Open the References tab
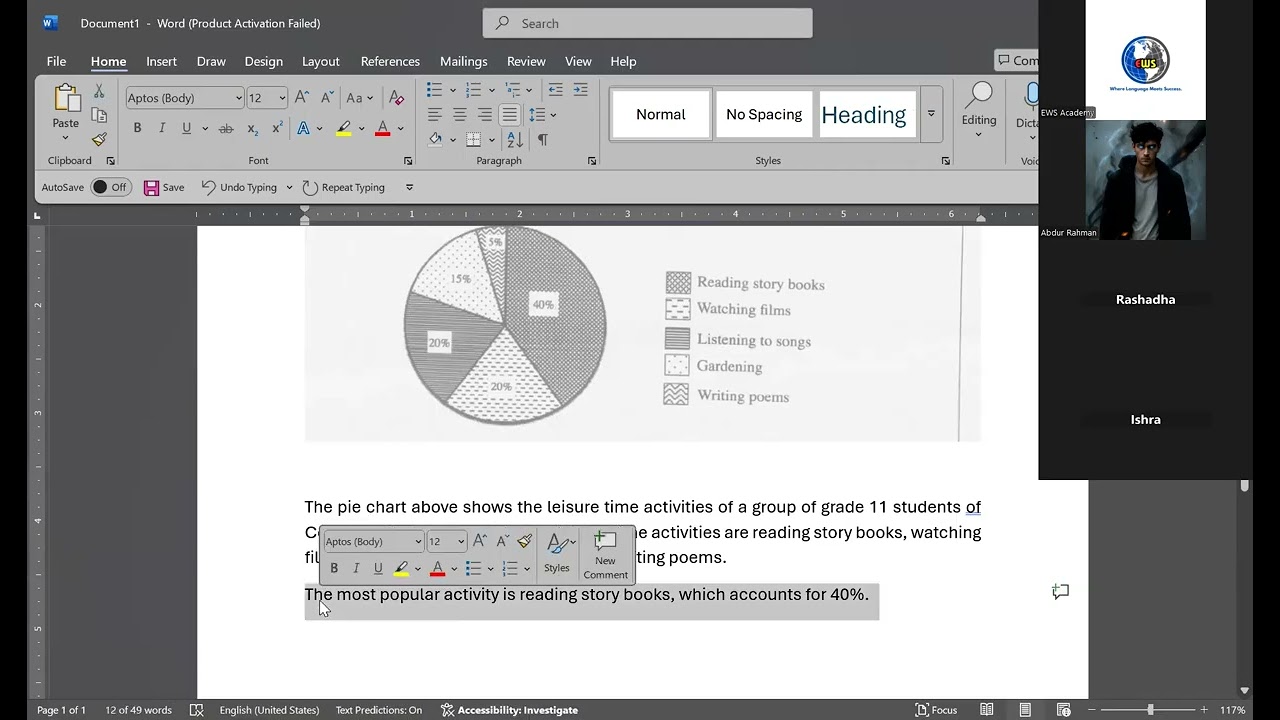The image size is (1280, 720). point(390,61)
